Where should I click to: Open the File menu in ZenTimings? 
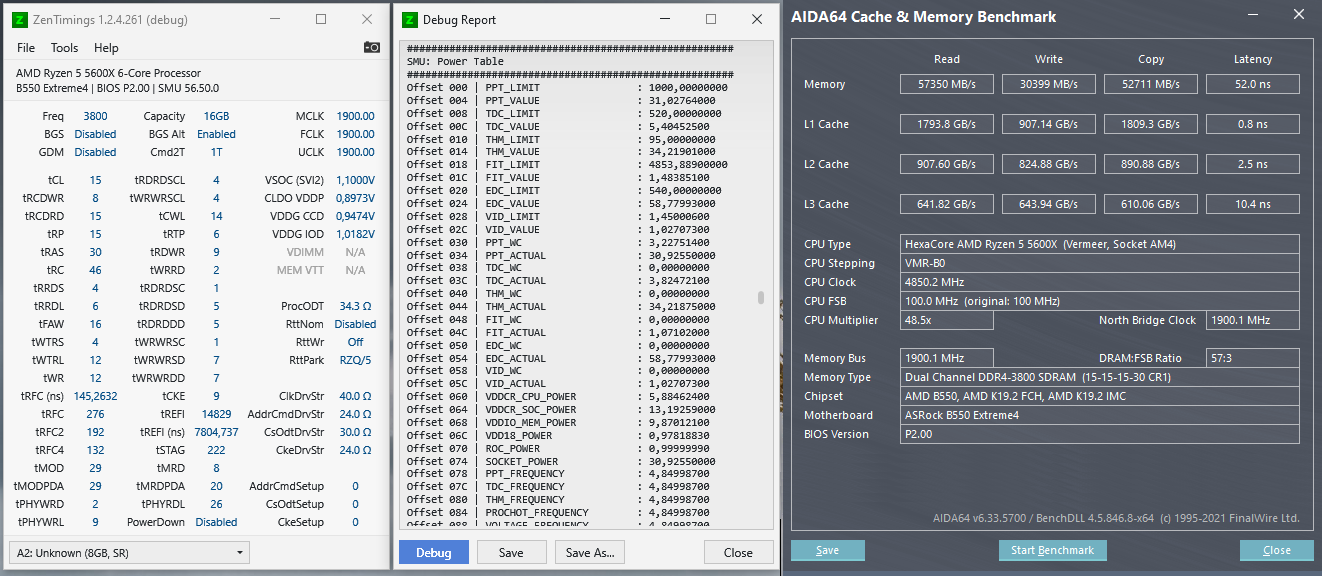tap(26, 48)
